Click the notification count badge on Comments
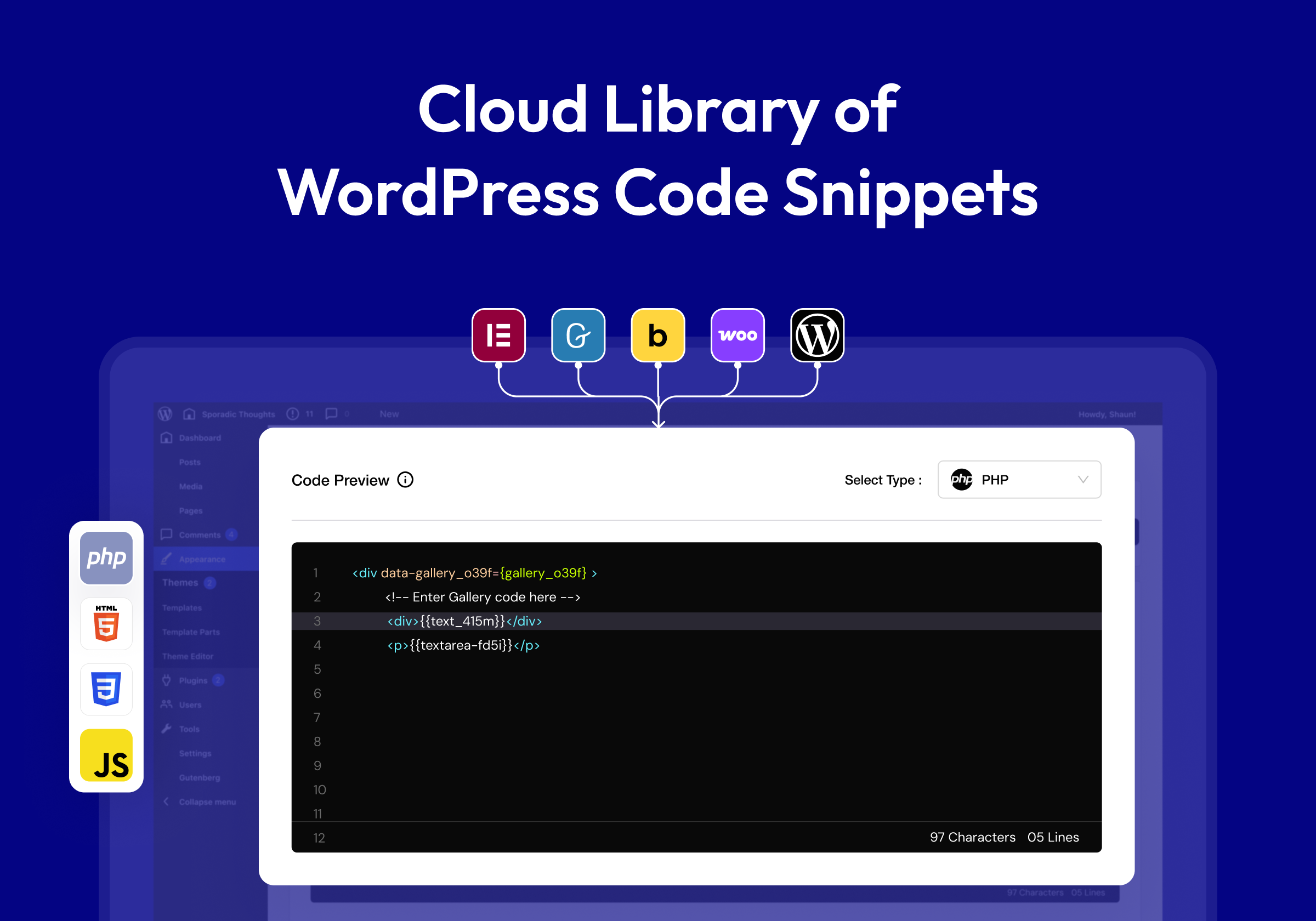This screenshot has height=921, width=1316. point(231,534)
